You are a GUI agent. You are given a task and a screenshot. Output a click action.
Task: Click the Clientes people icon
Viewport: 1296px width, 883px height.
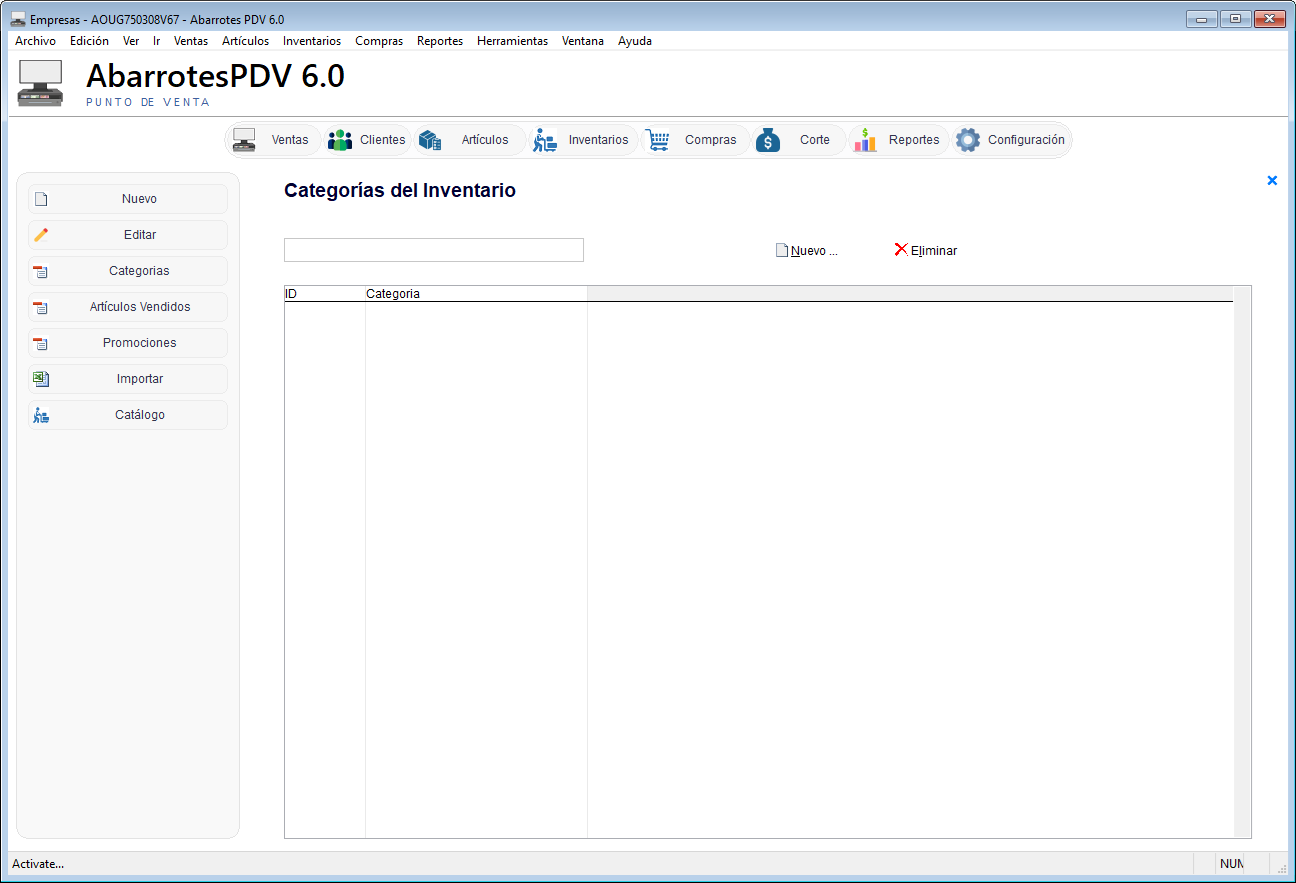[x=340, y=140]
